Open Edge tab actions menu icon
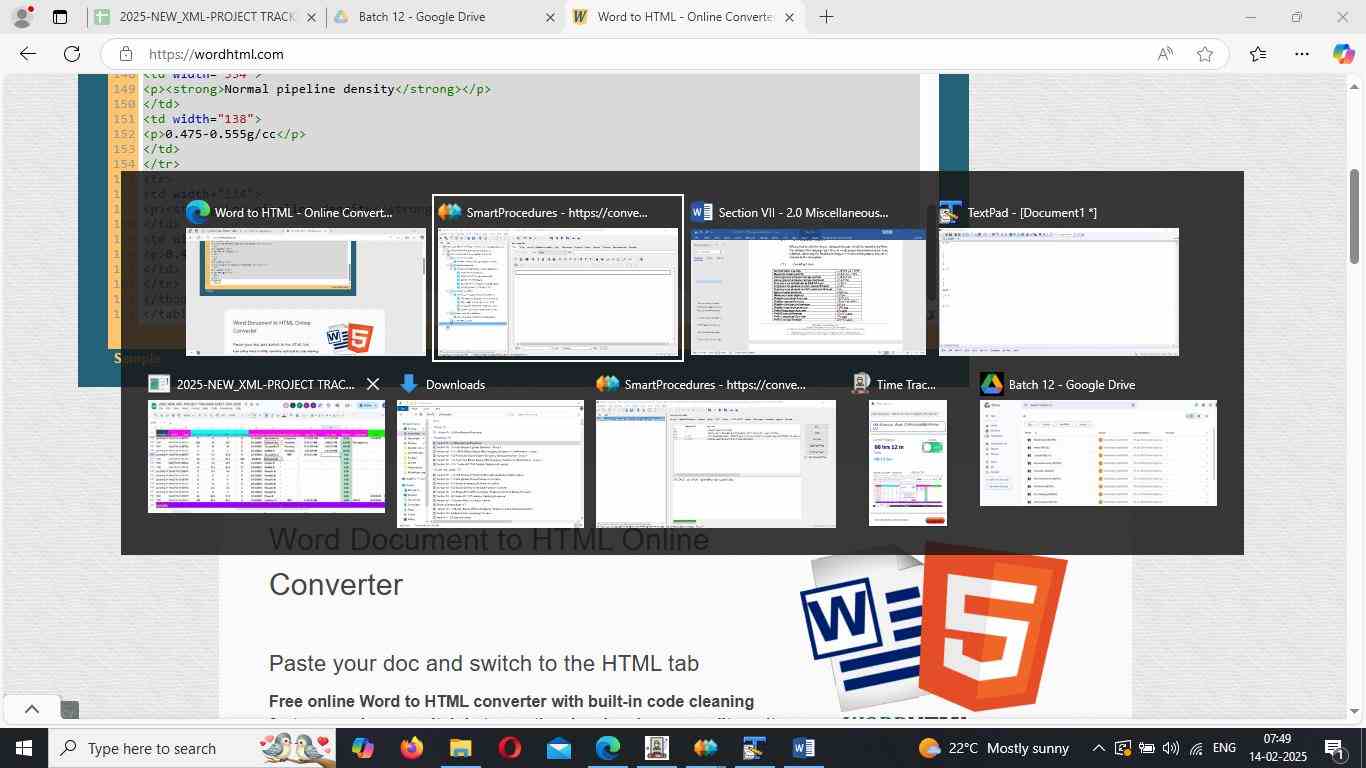Image resolution: width=1366 pixels, height=768 pixels. tap(60, 17)
